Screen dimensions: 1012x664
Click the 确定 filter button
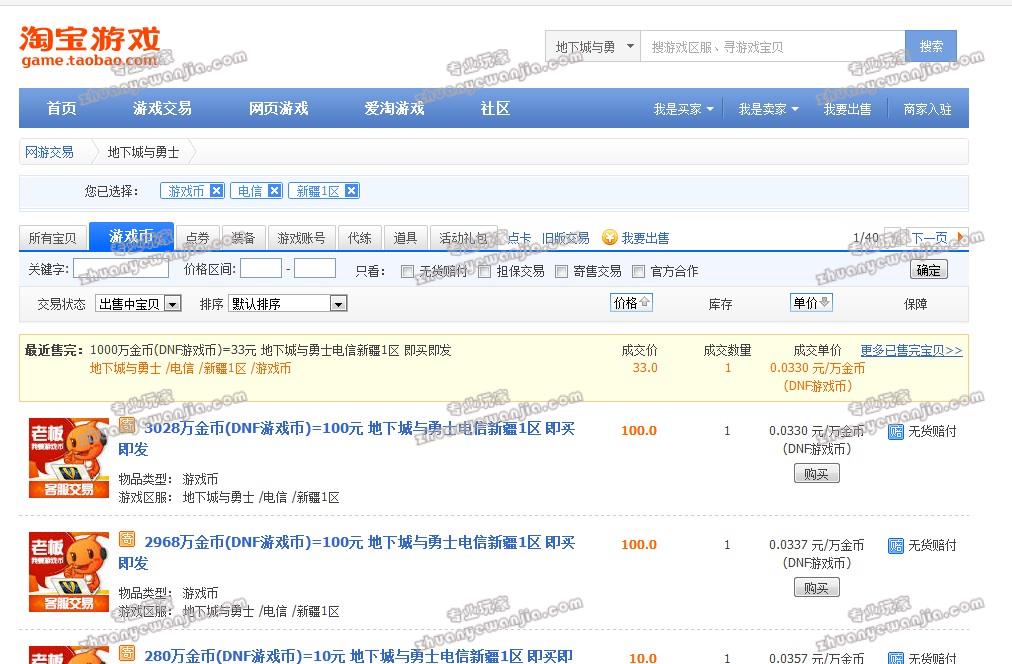coord(929,270)
